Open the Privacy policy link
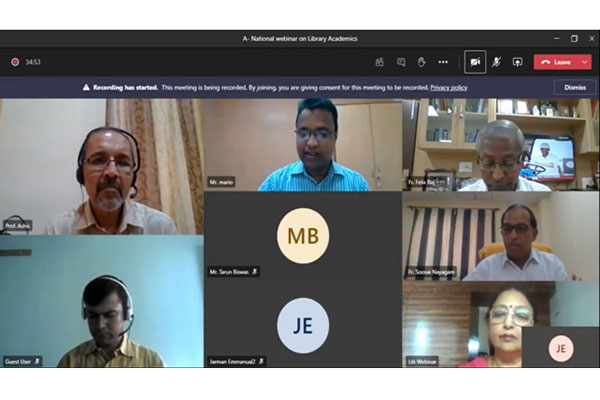 pyautogui.click(x=448, y=88)
